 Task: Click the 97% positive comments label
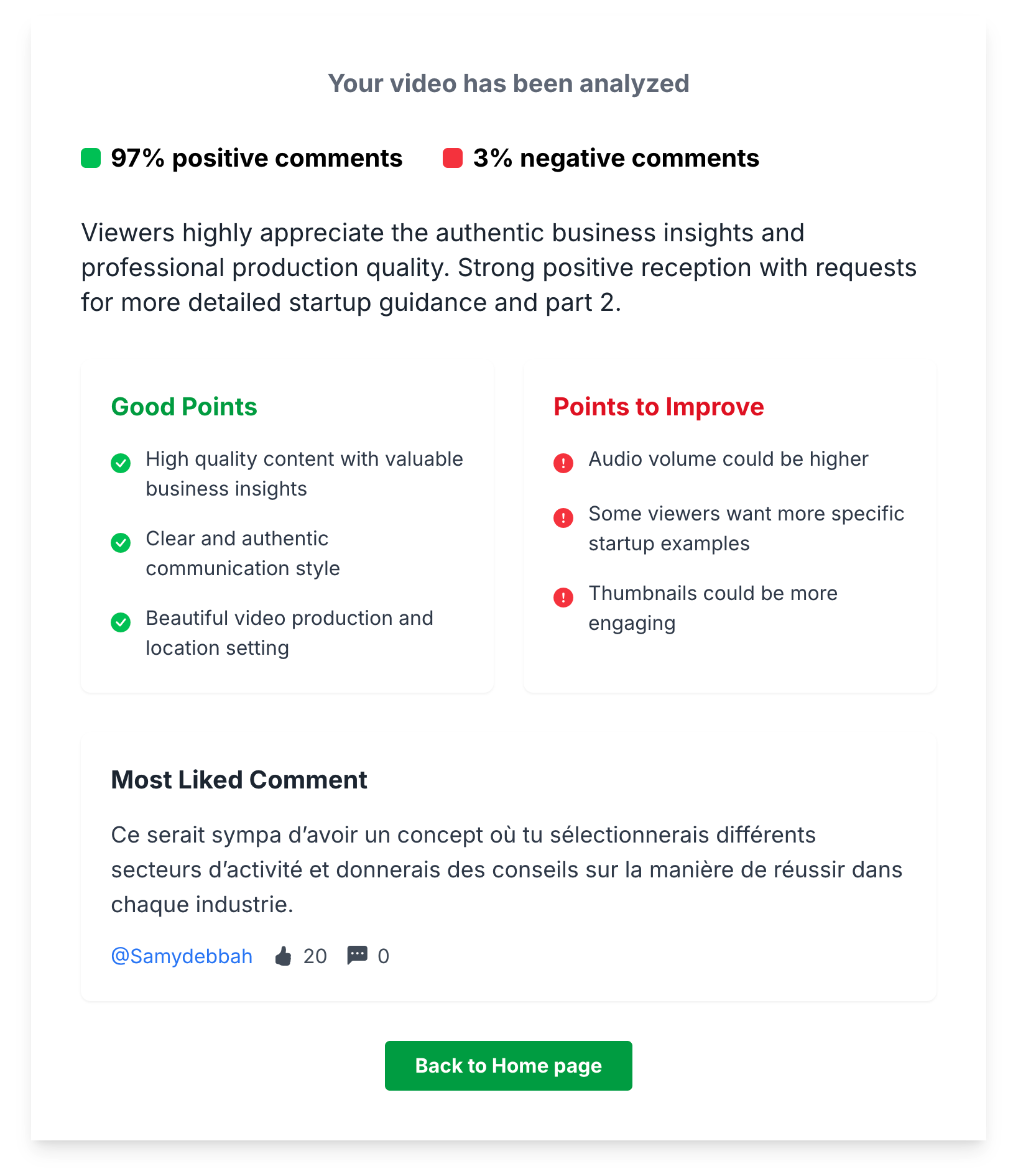point(256,158)
